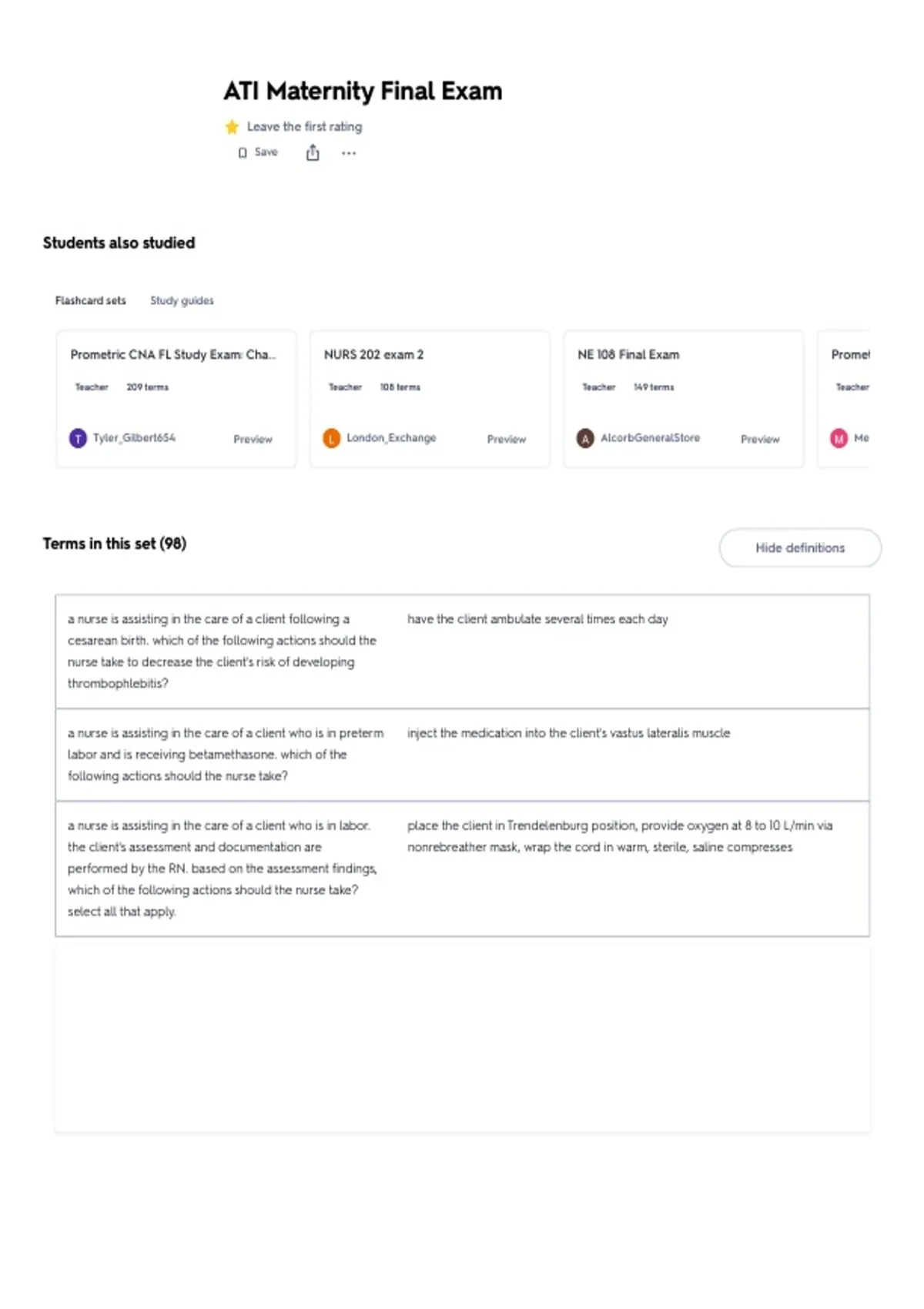Preview the Prometric CNA FL Study Exam set
Screen dimensions: 924x1309
point(253,439)
